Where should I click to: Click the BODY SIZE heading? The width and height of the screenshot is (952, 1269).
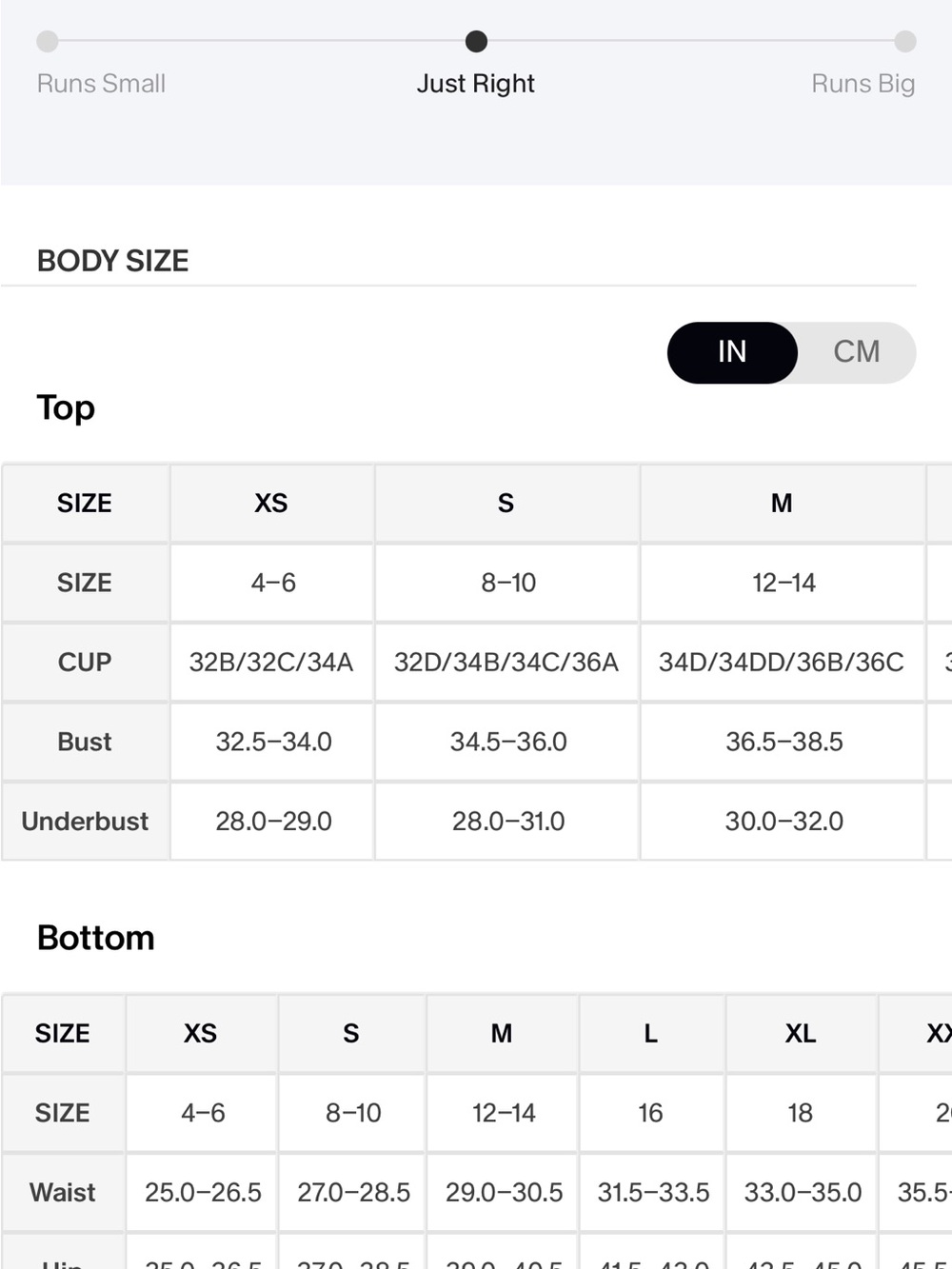tap(112, 261)
